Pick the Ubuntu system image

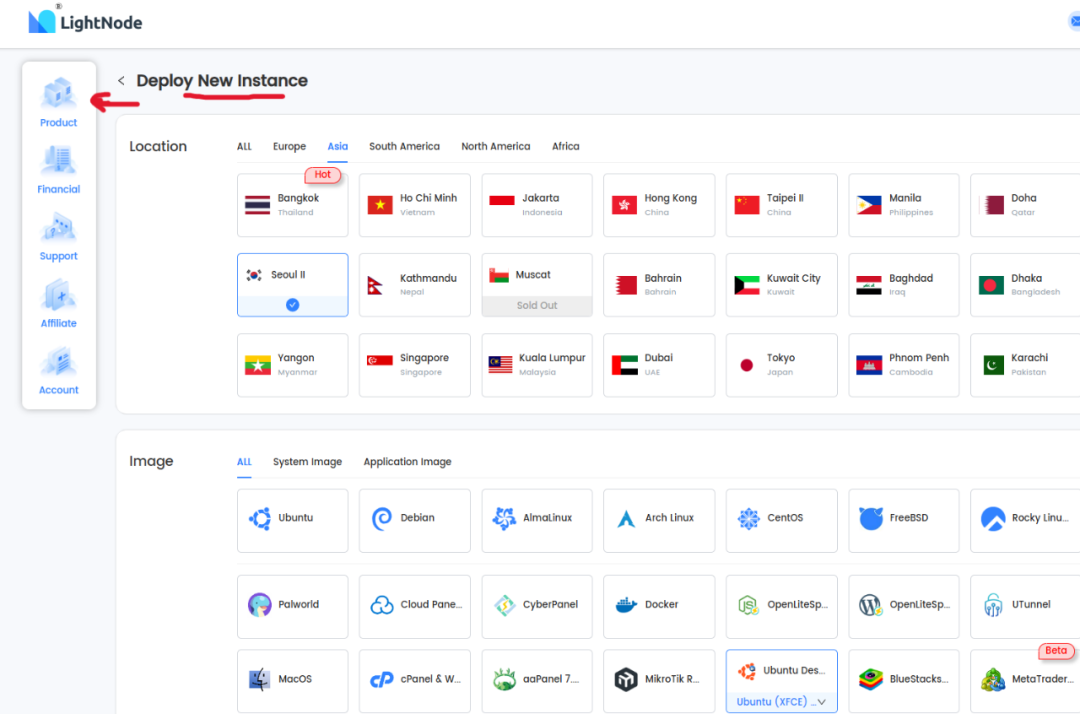tap(292, 520)
